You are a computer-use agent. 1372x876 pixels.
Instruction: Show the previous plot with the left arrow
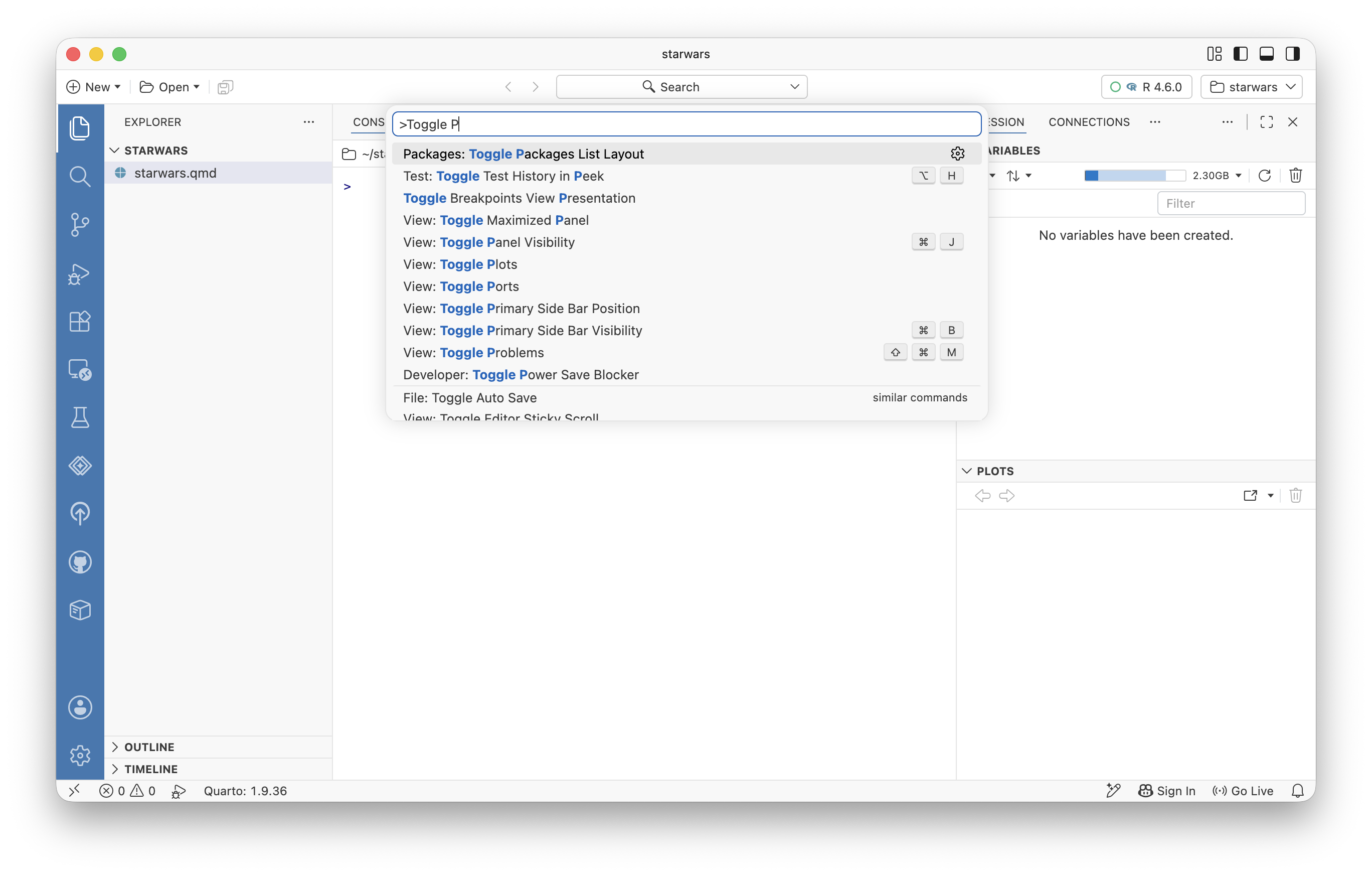(982, 495)
